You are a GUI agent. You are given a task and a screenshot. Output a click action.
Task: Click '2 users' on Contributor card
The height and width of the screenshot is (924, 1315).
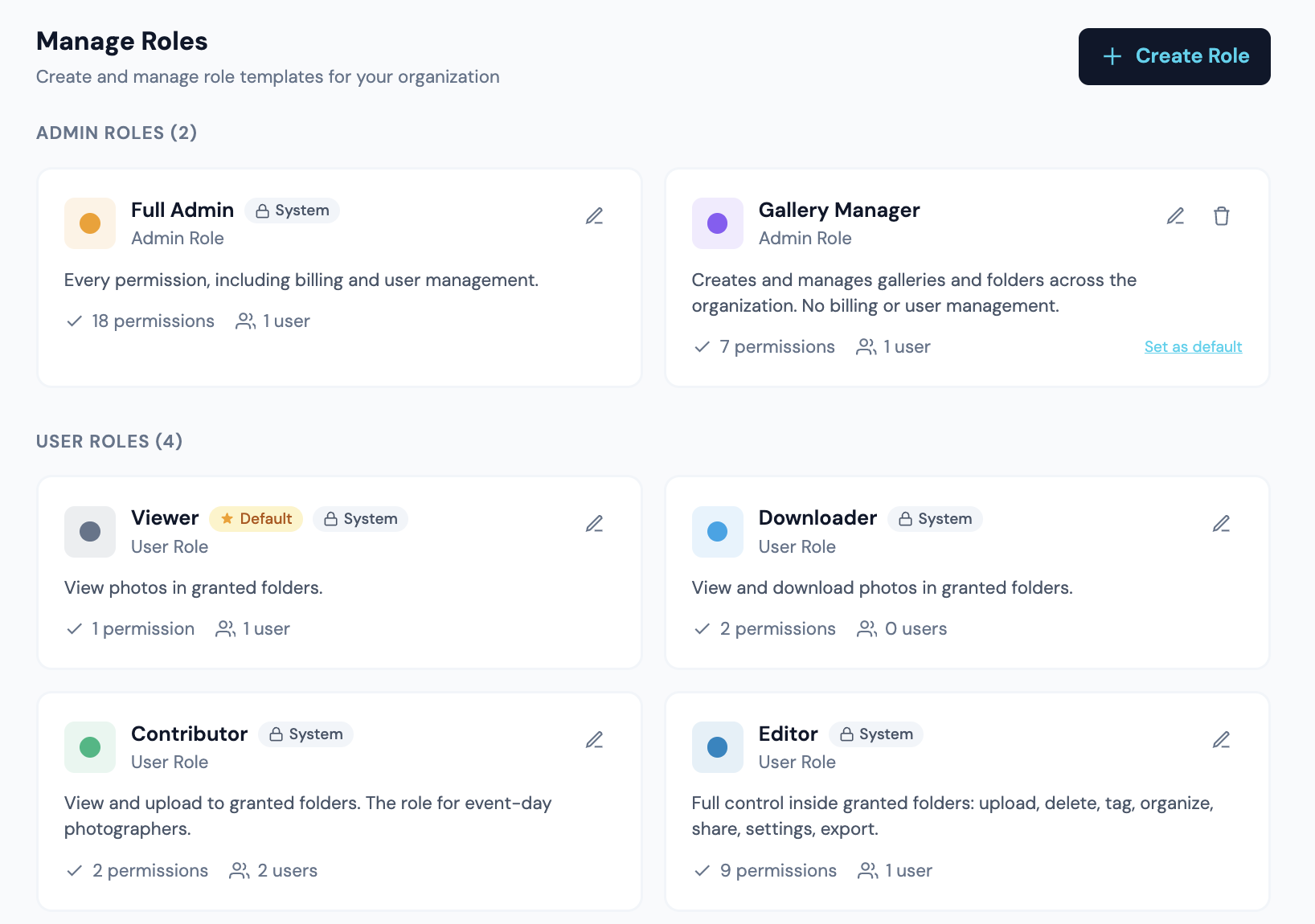pyautogui.click(x=273, y=871)
